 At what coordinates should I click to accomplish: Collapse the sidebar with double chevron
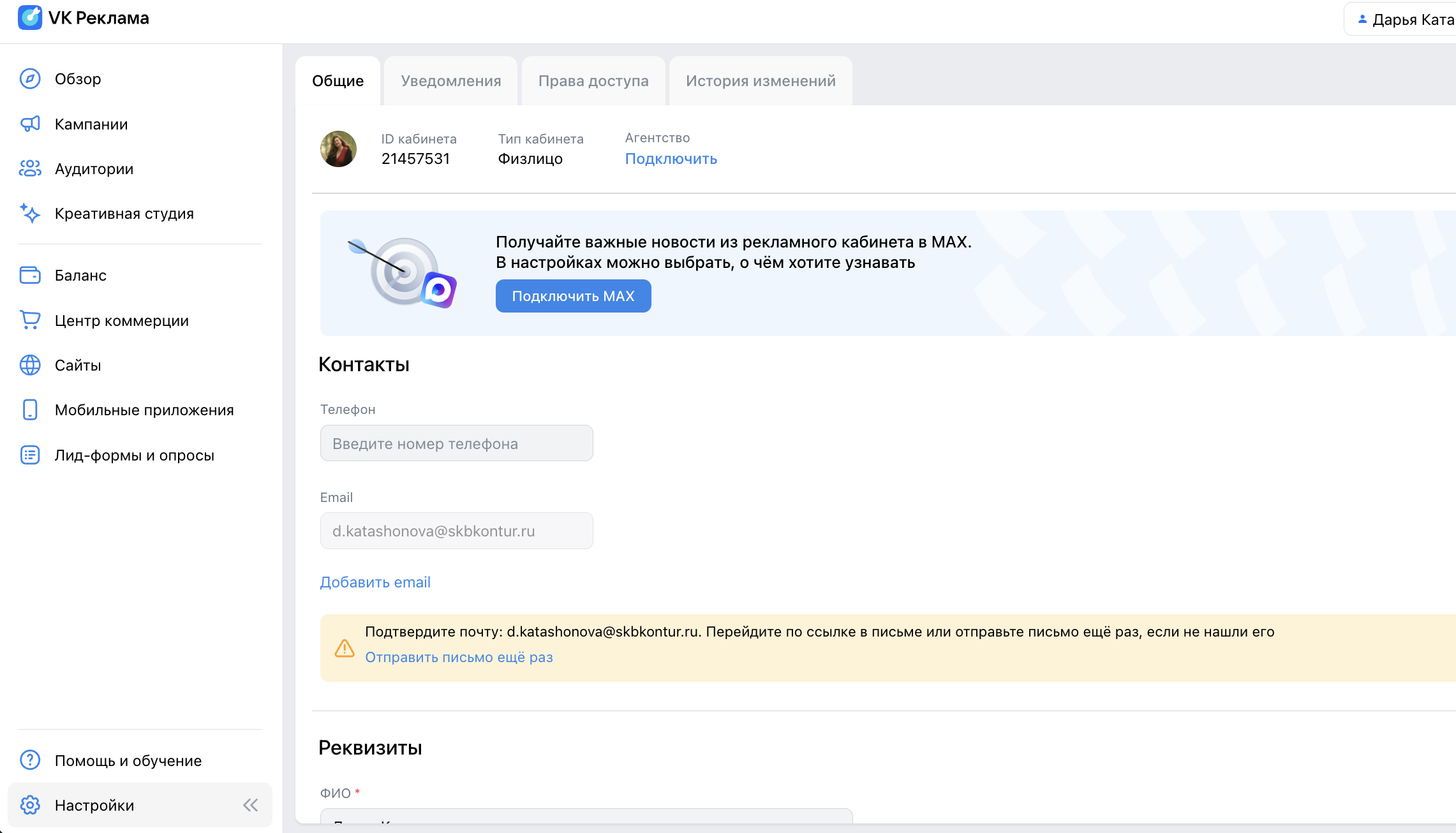coord(251,805)
